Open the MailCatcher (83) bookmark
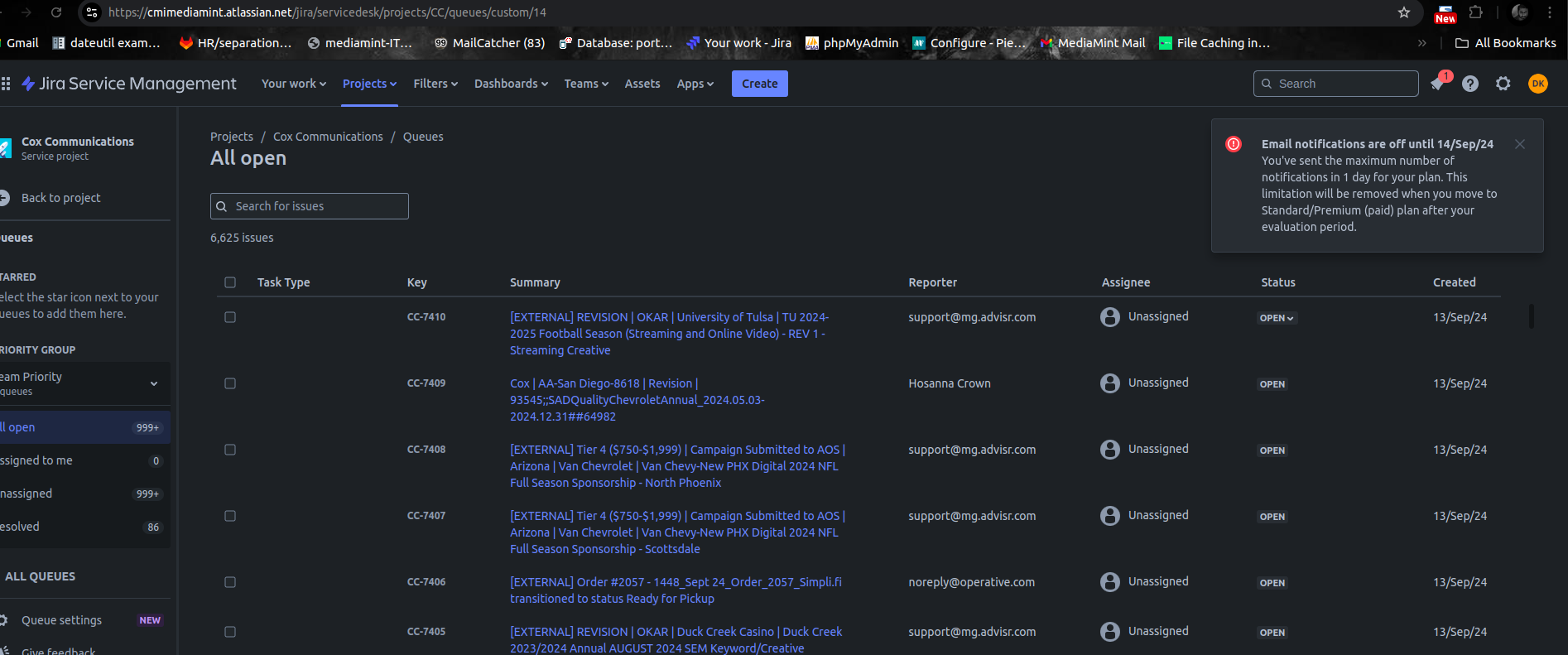The image size is (1568, 655). [489, 43]
